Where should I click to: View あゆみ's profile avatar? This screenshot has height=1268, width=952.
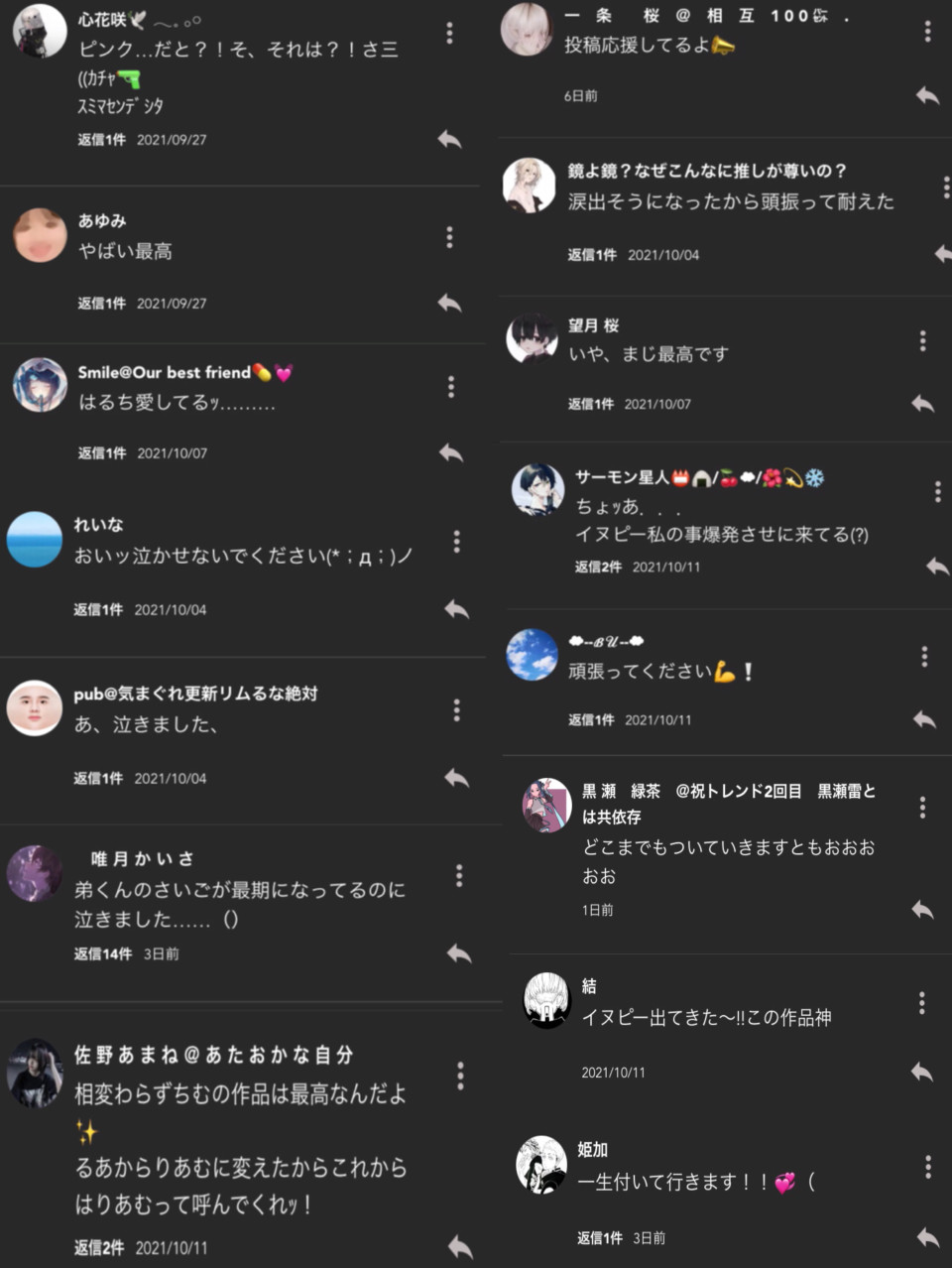(x=40, y=235)
